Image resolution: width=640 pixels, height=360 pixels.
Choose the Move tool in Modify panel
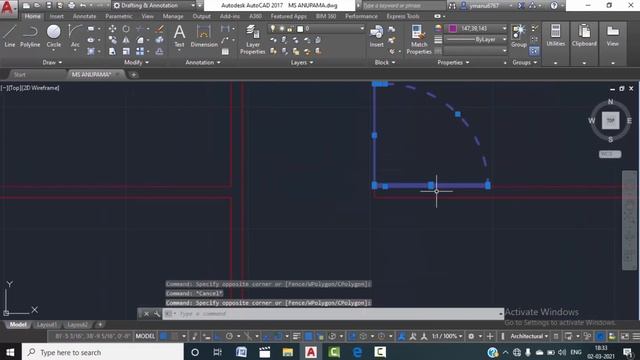[112, 29]
